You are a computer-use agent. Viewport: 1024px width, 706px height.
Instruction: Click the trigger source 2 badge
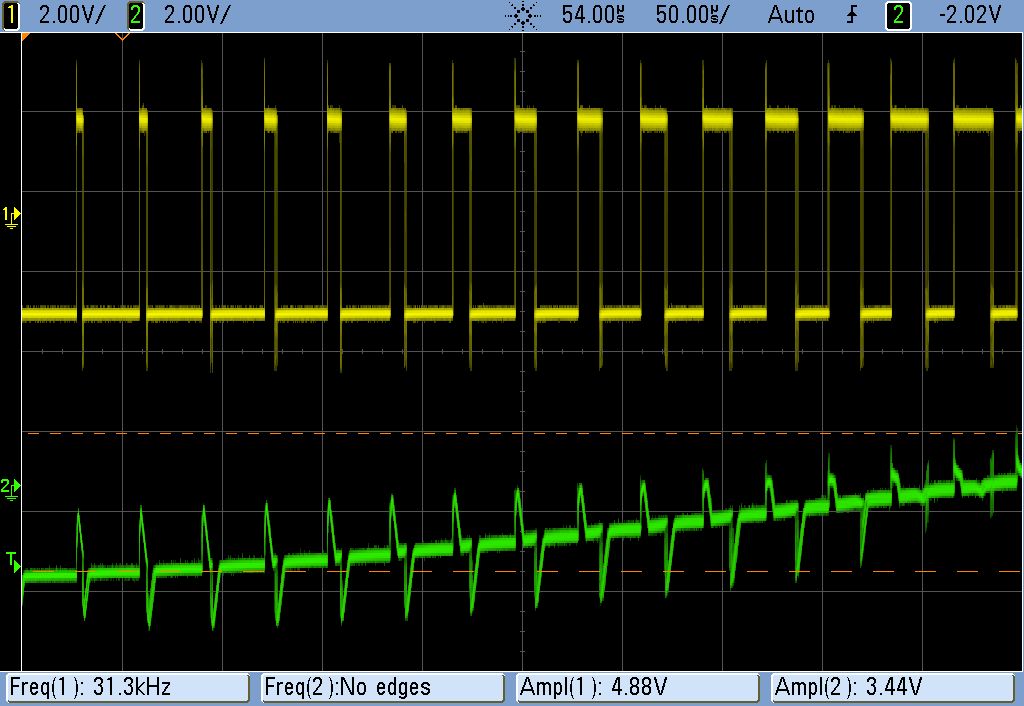(x=898, y=15)
